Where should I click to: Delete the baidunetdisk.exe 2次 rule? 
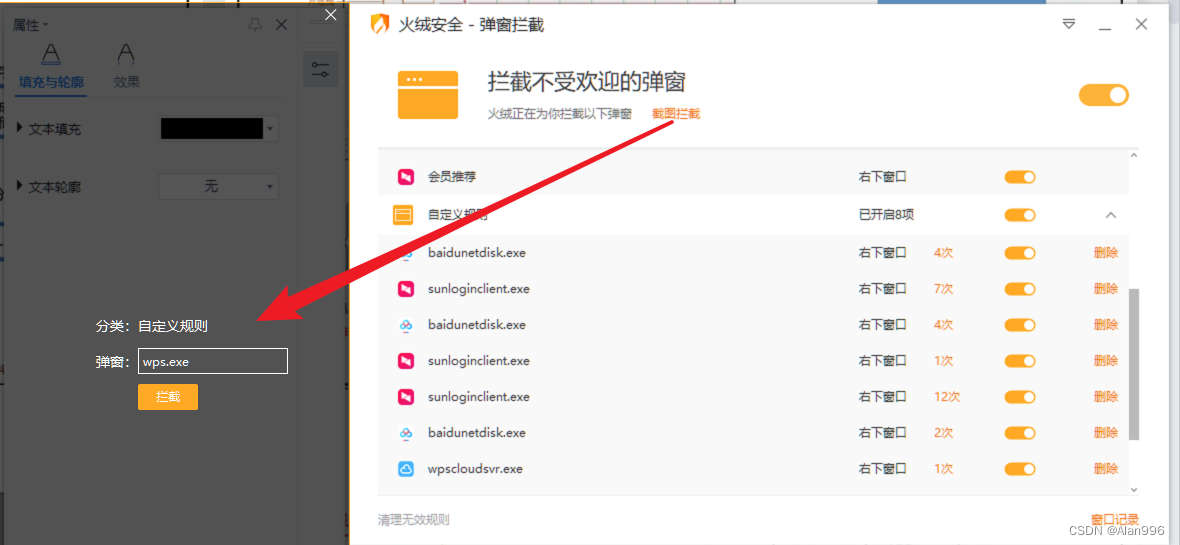1105,433
